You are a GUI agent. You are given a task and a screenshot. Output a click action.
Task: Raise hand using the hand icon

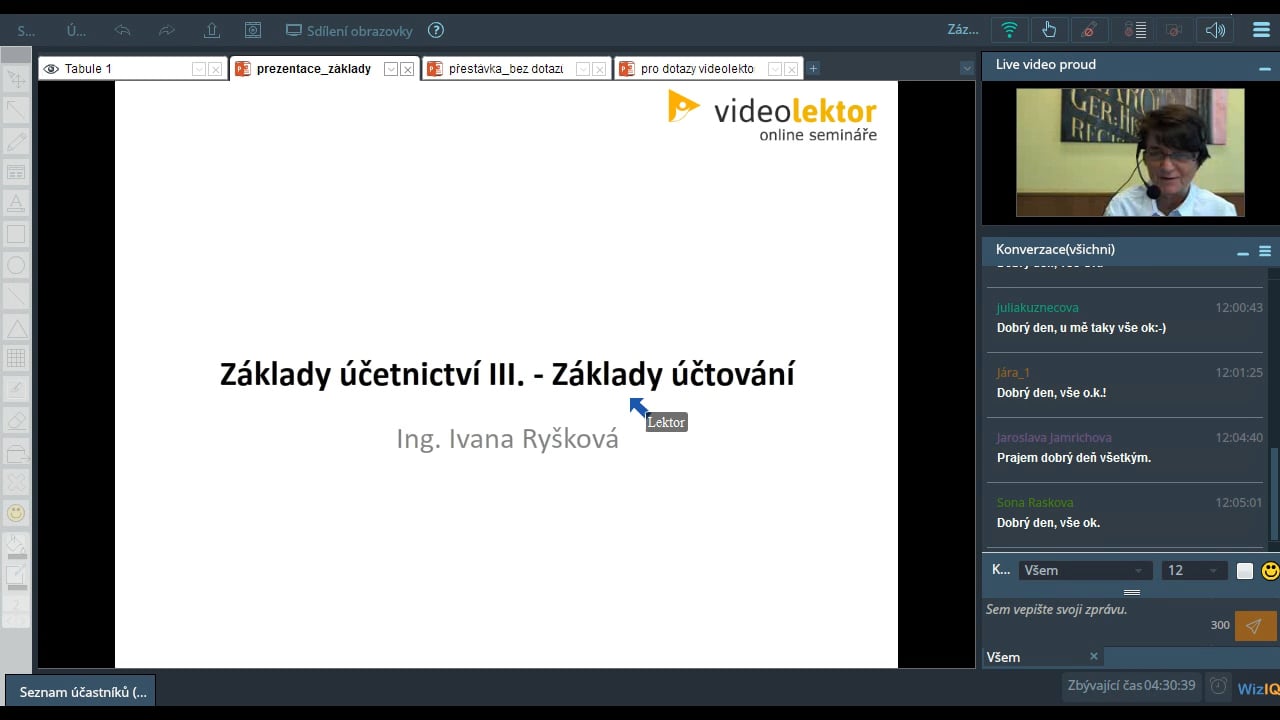tap(1049, 30)
